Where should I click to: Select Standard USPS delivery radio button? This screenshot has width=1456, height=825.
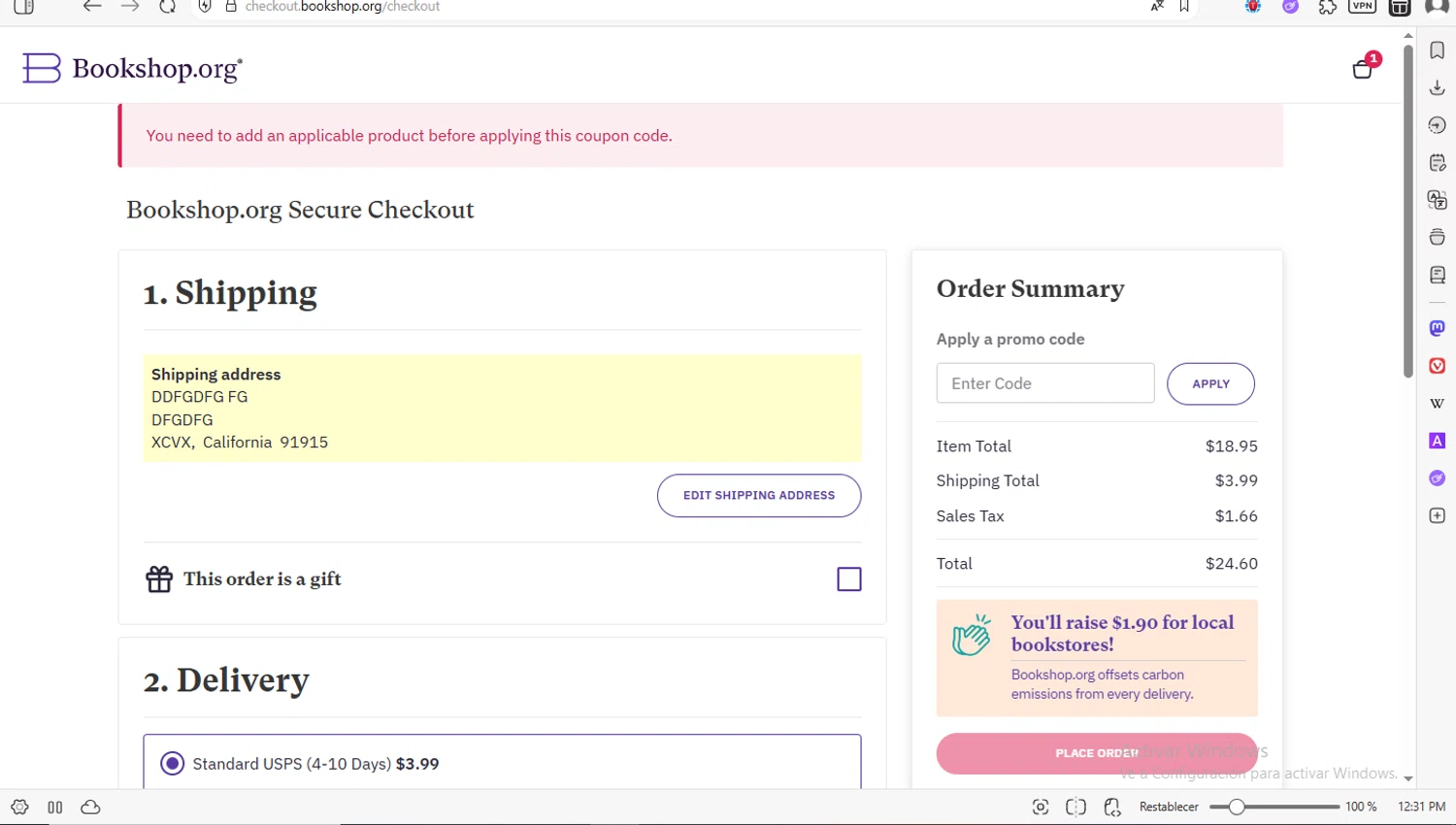(173, 764)
